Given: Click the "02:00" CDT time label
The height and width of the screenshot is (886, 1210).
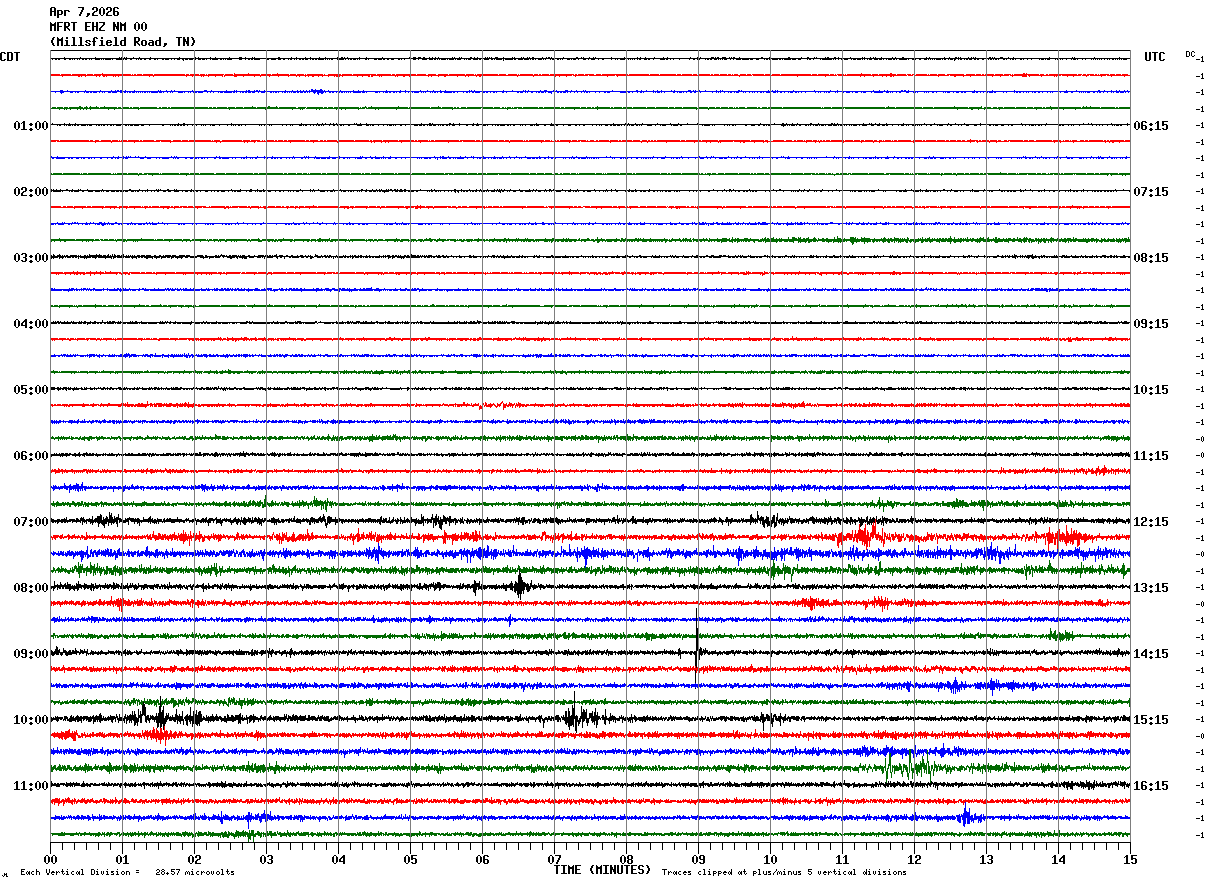Looking at the screenshot, I should click(31, 192).
